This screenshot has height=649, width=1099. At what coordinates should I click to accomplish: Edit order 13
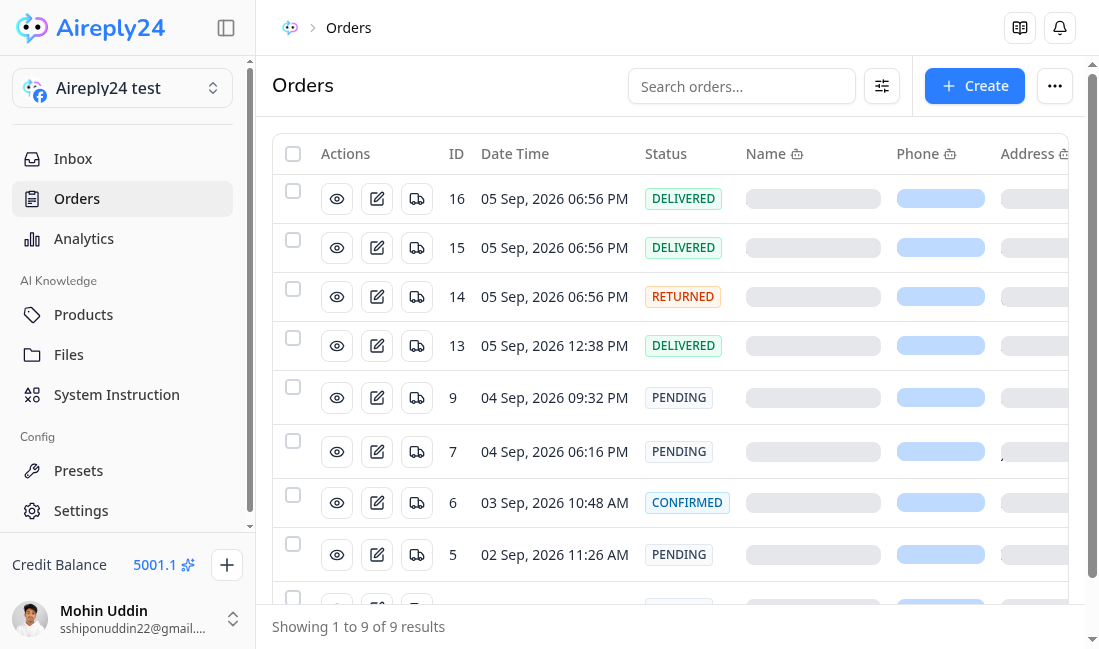coord(377,346)
